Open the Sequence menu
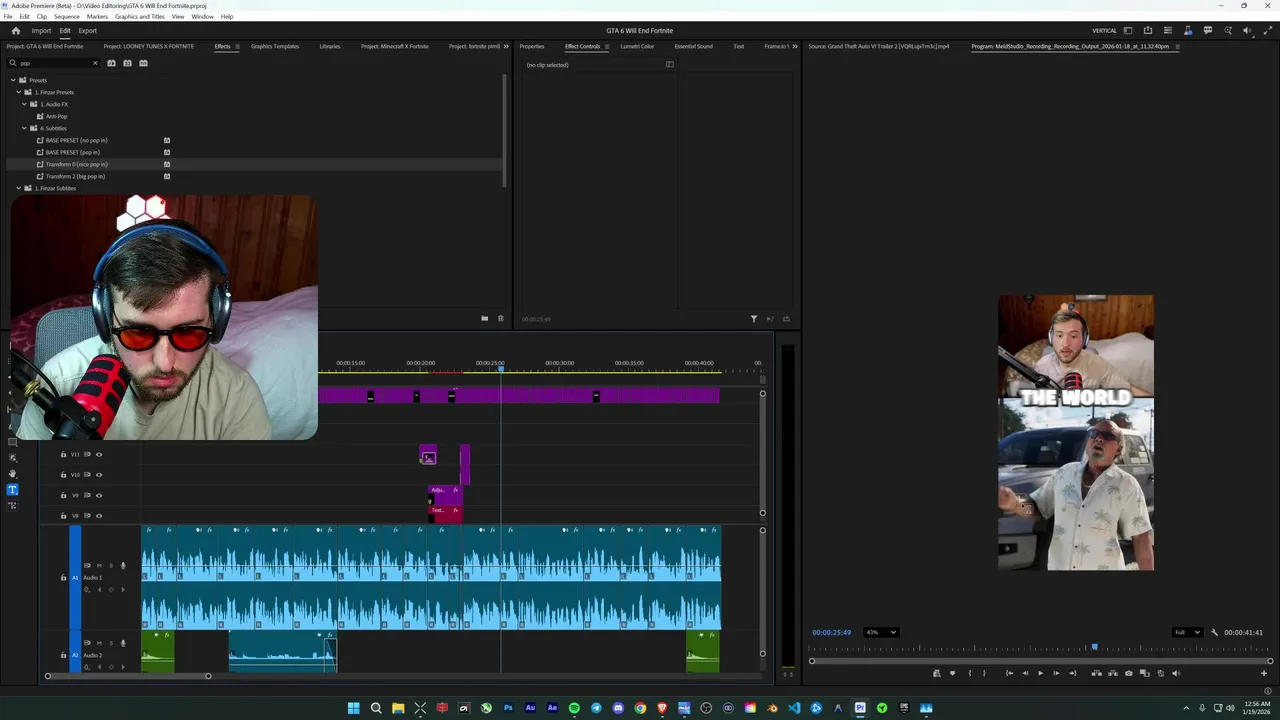Image resolution: width=1280 pixels, height=720 pixels. click(x=67, y=17)
